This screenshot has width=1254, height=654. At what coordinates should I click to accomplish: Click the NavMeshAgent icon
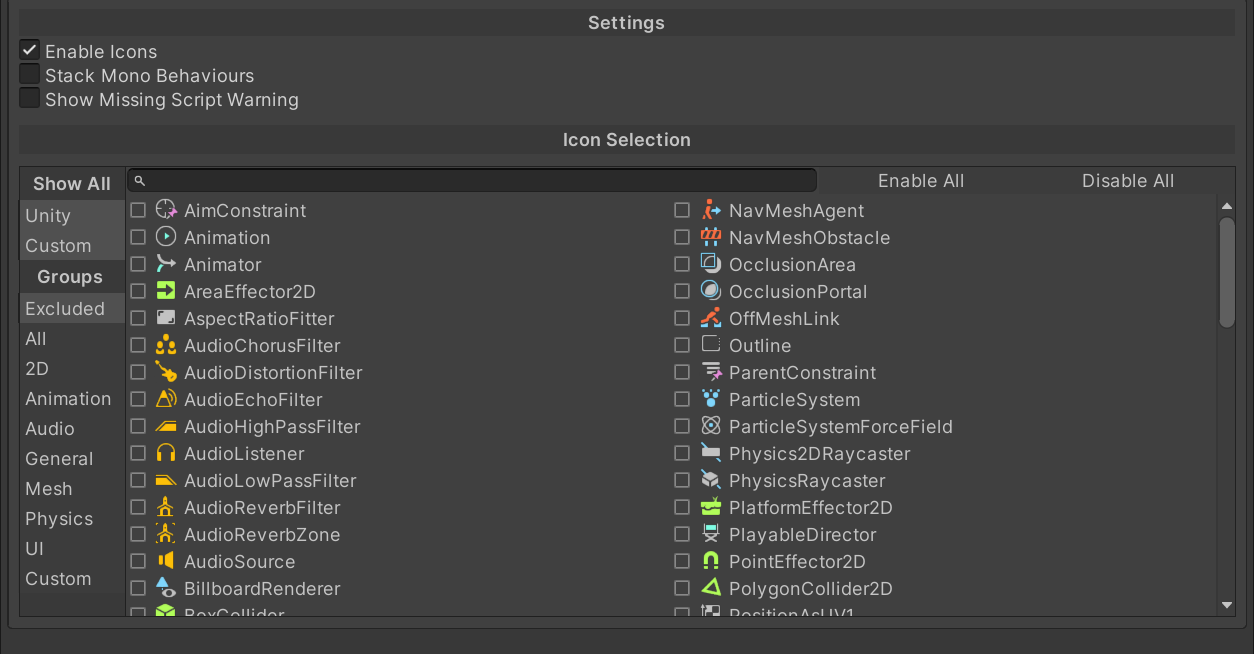click(x=711, y=211)
